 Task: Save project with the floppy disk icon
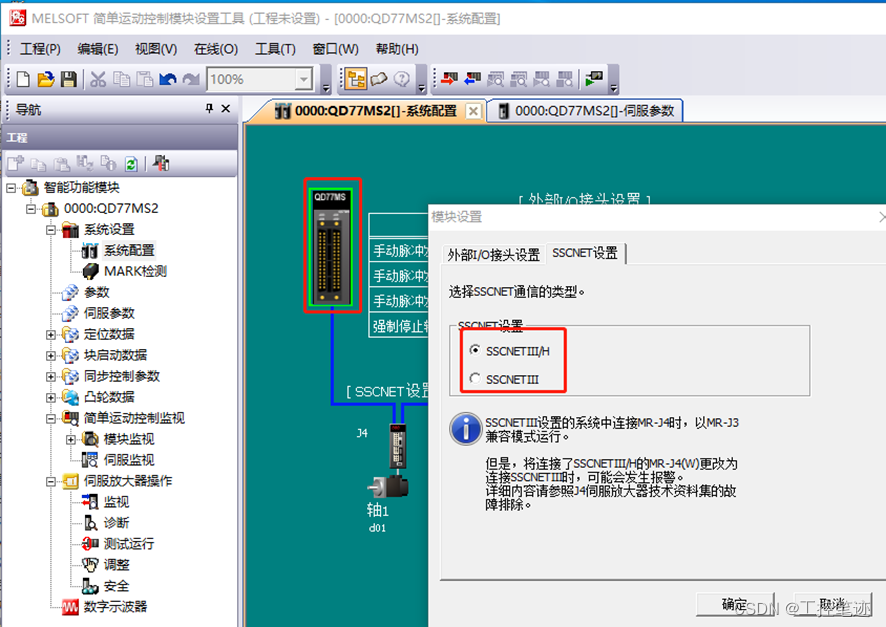(x=68, y=79)
